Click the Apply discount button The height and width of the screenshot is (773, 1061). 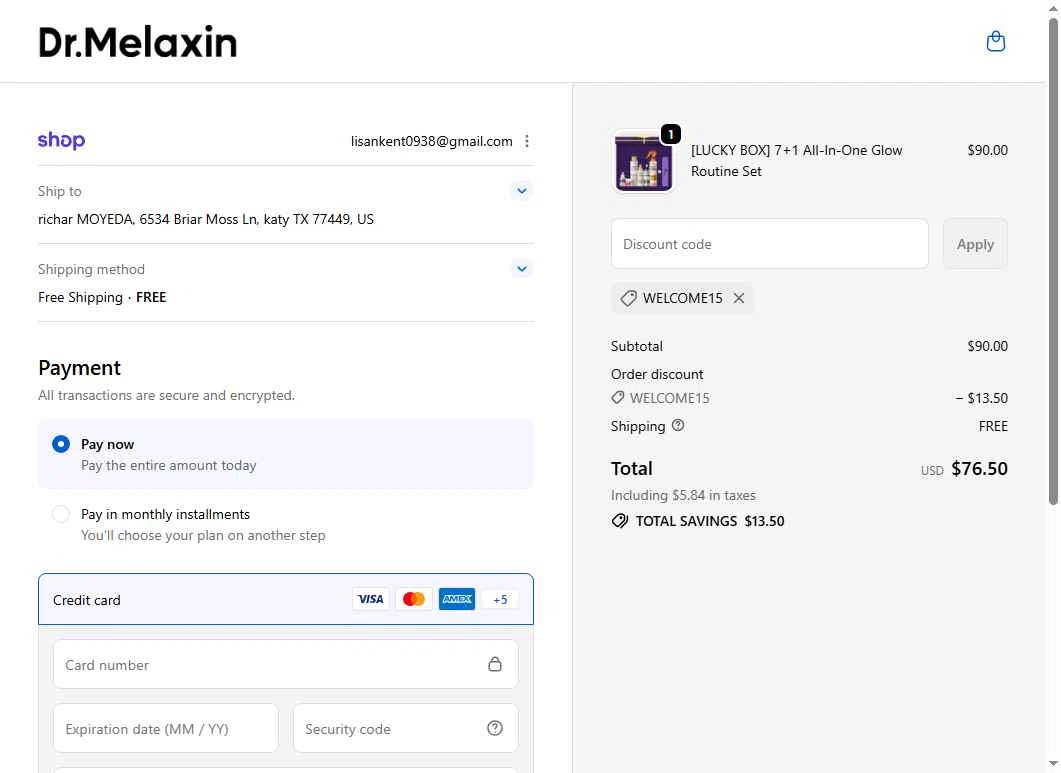975,244
